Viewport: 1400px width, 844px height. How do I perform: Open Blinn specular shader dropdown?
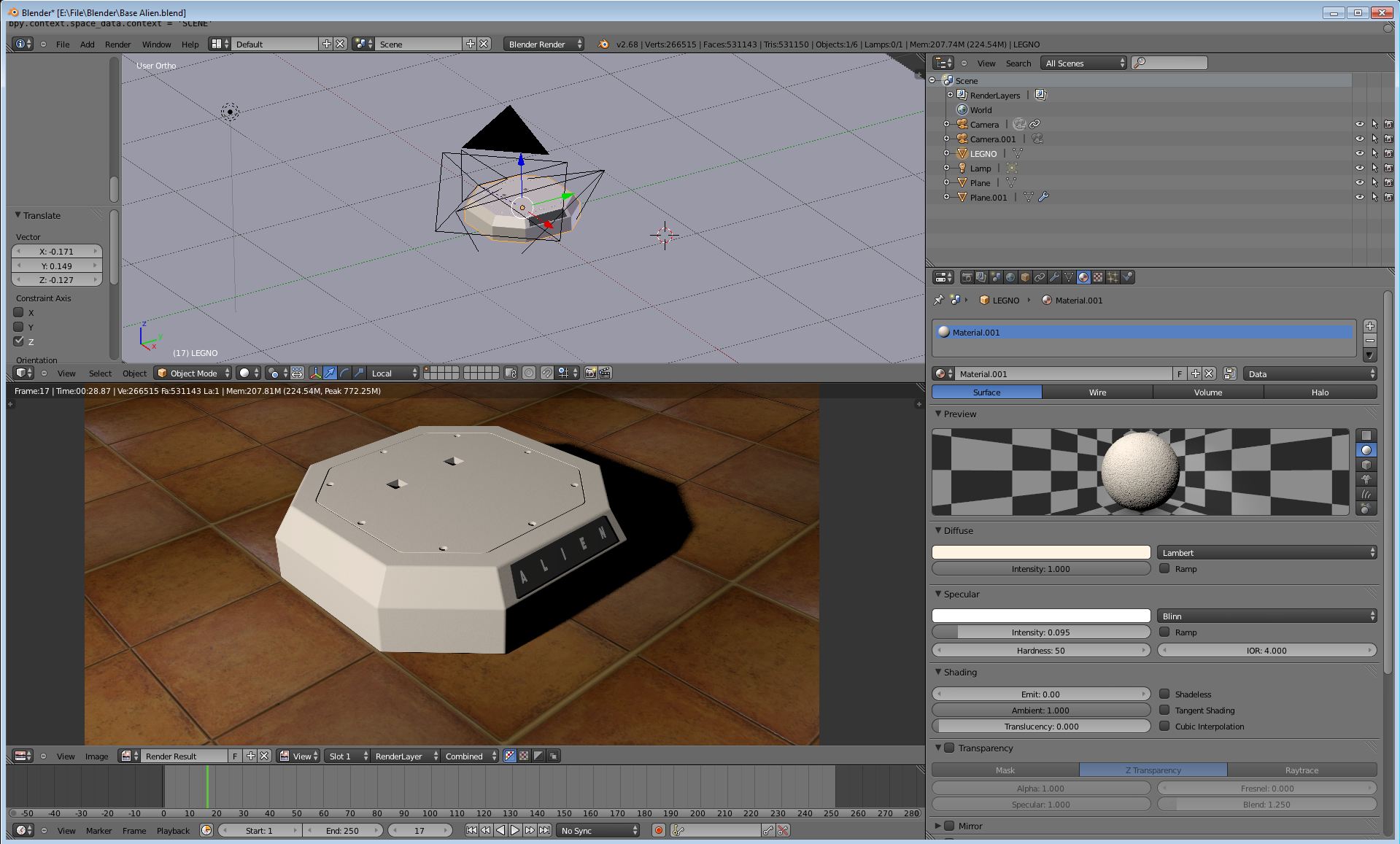tap(1267, 616)
